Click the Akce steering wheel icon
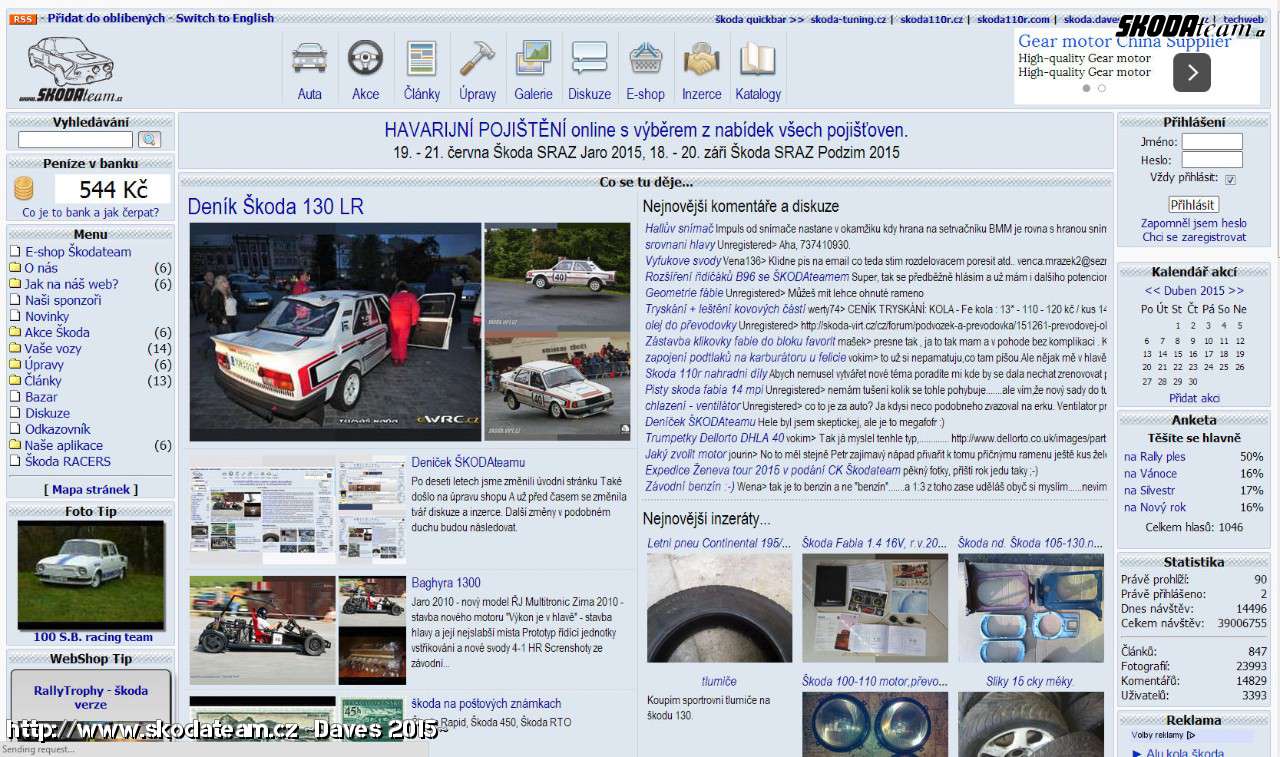Viewport: 1280px width, 757px height. pyautogui.click(x=365, y=59)
